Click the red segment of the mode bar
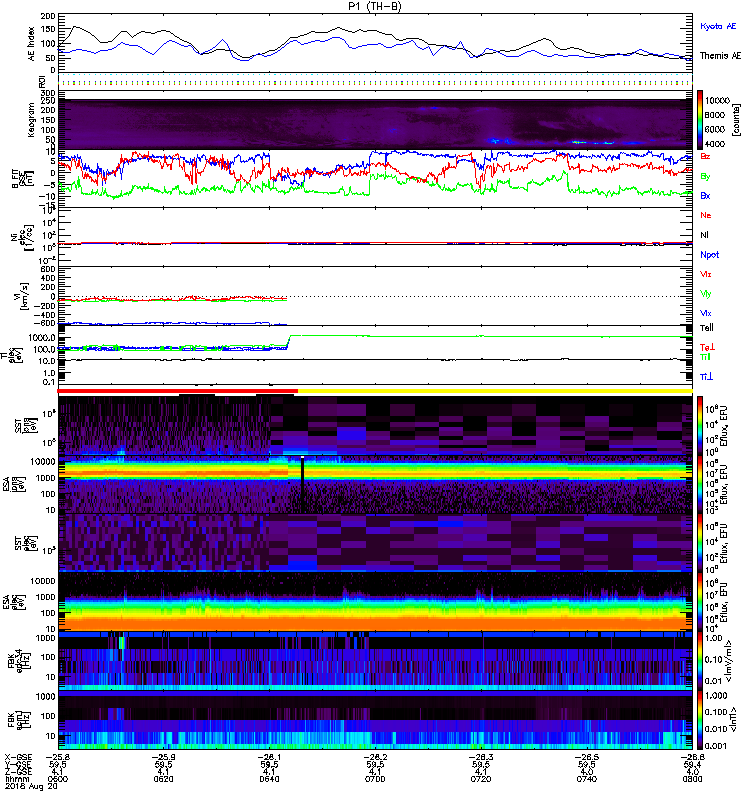 coord(178,391)
